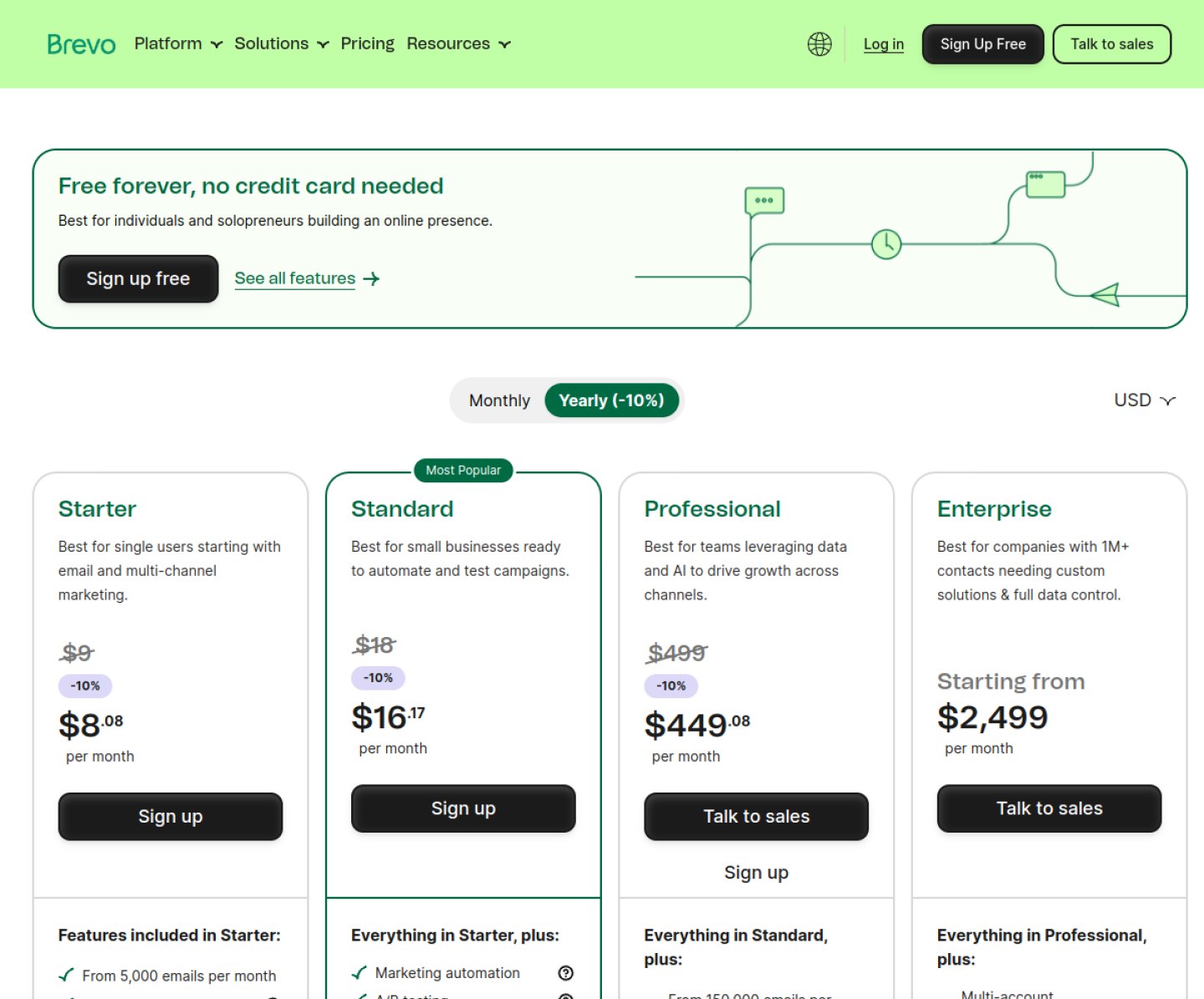Click Sign up free in banner
The height and width of the screenshot is (999, 1204).
138,278
